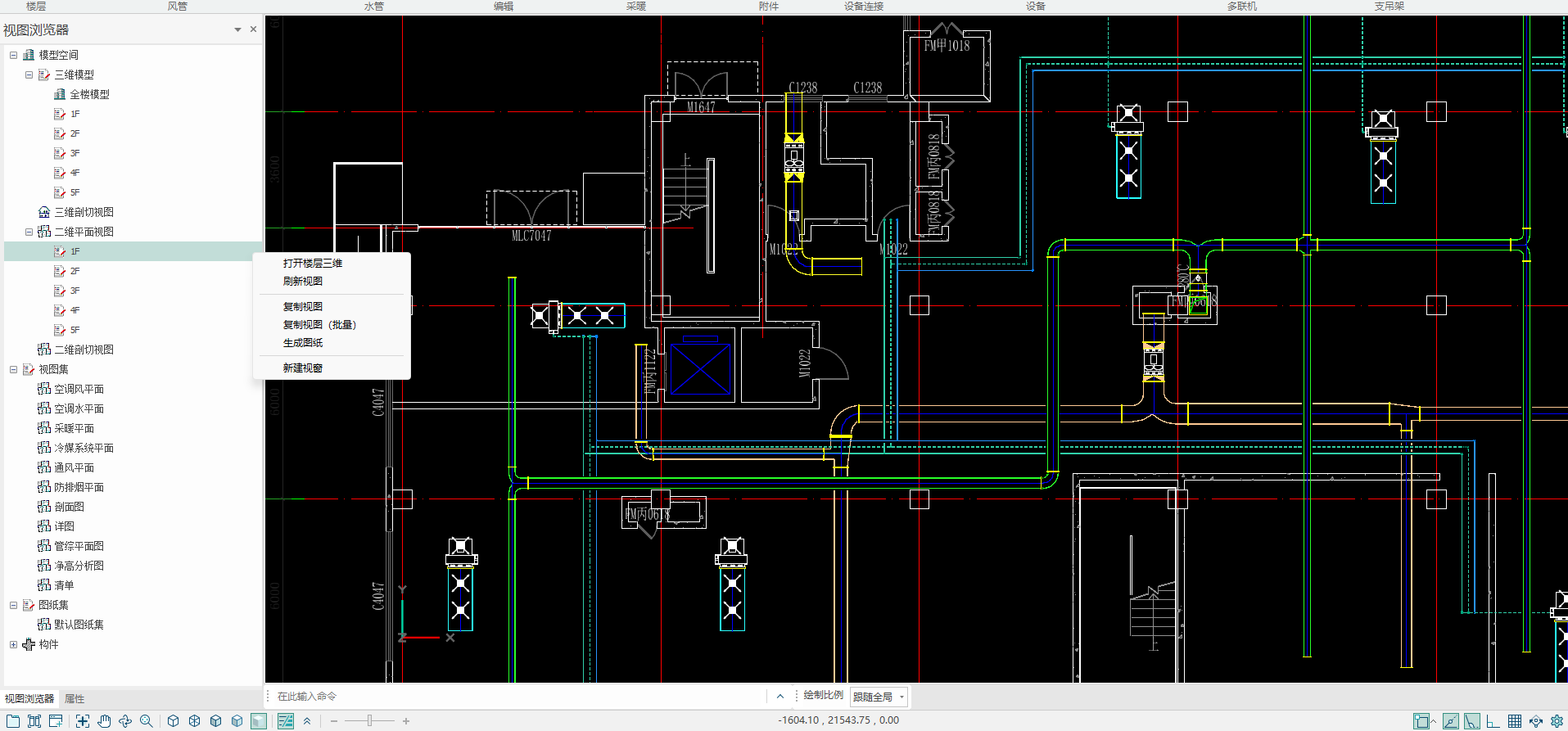Choose 生成图纸 from the context menu
Image resolution: width=1568 pixels, height=731 pixels.
click(303, 343)
